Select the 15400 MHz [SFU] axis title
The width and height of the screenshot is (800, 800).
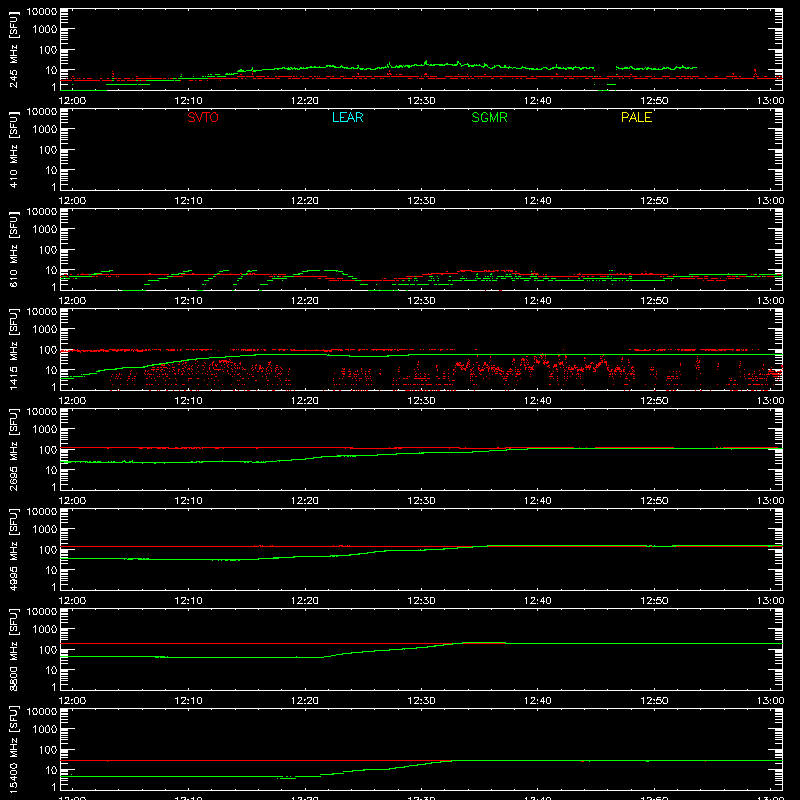click(14, 749)
